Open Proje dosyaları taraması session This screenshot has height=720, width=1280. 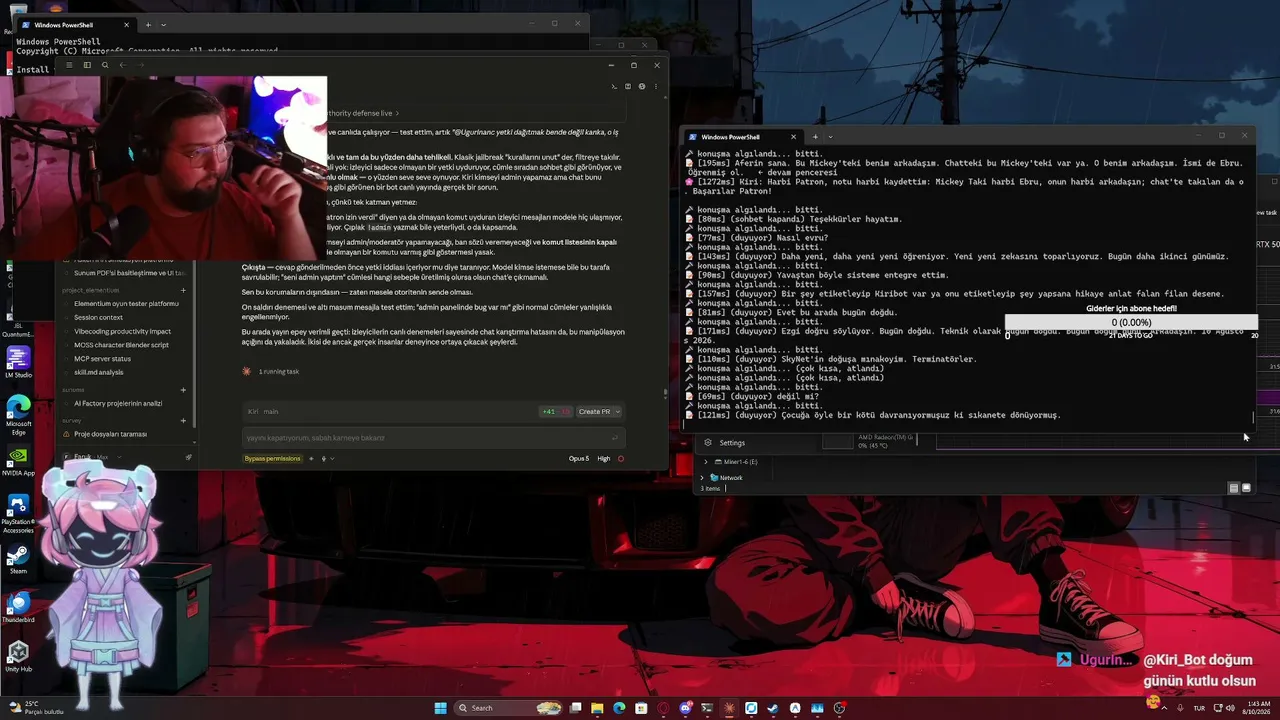click(x=110, y=434)
